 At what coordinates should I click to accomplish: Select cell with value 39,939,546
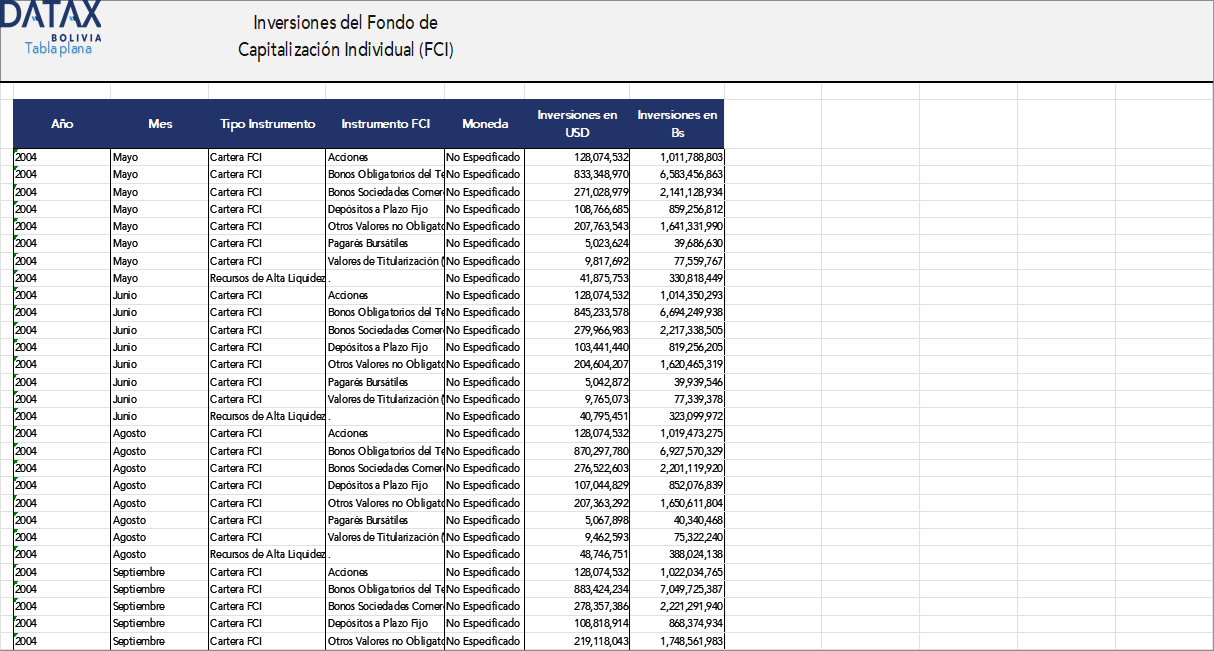[x=678, y=382]
